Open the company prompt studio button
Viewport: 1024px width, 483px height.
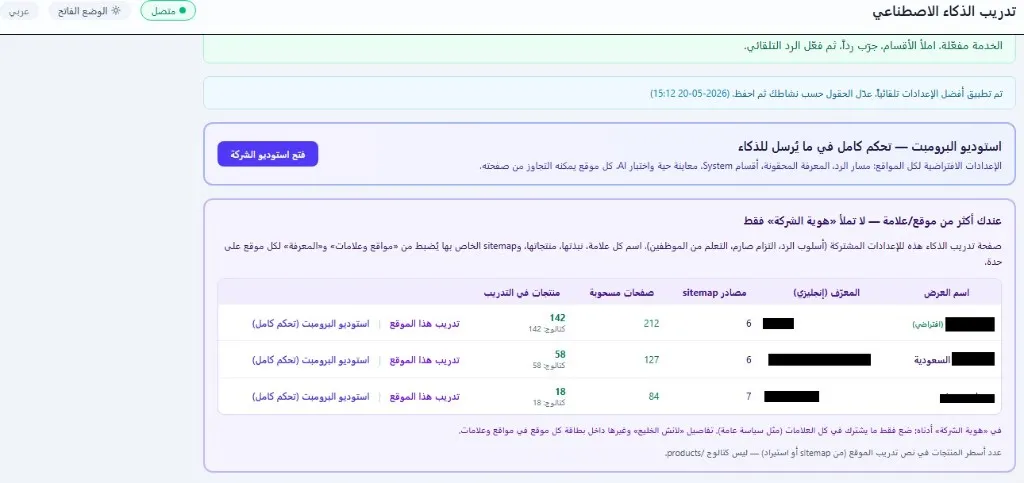coord(268,154)
